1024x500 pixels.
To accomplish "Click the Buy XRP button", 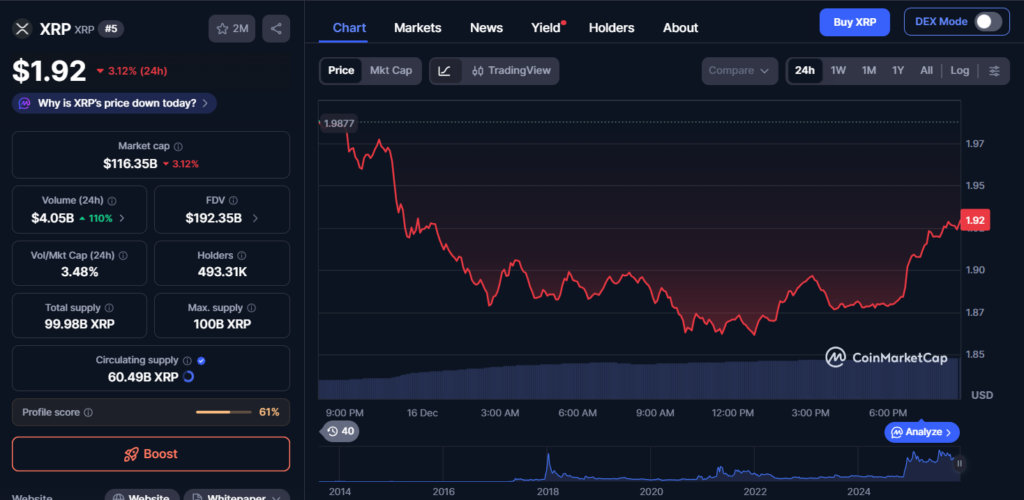I will coord(854,22).
